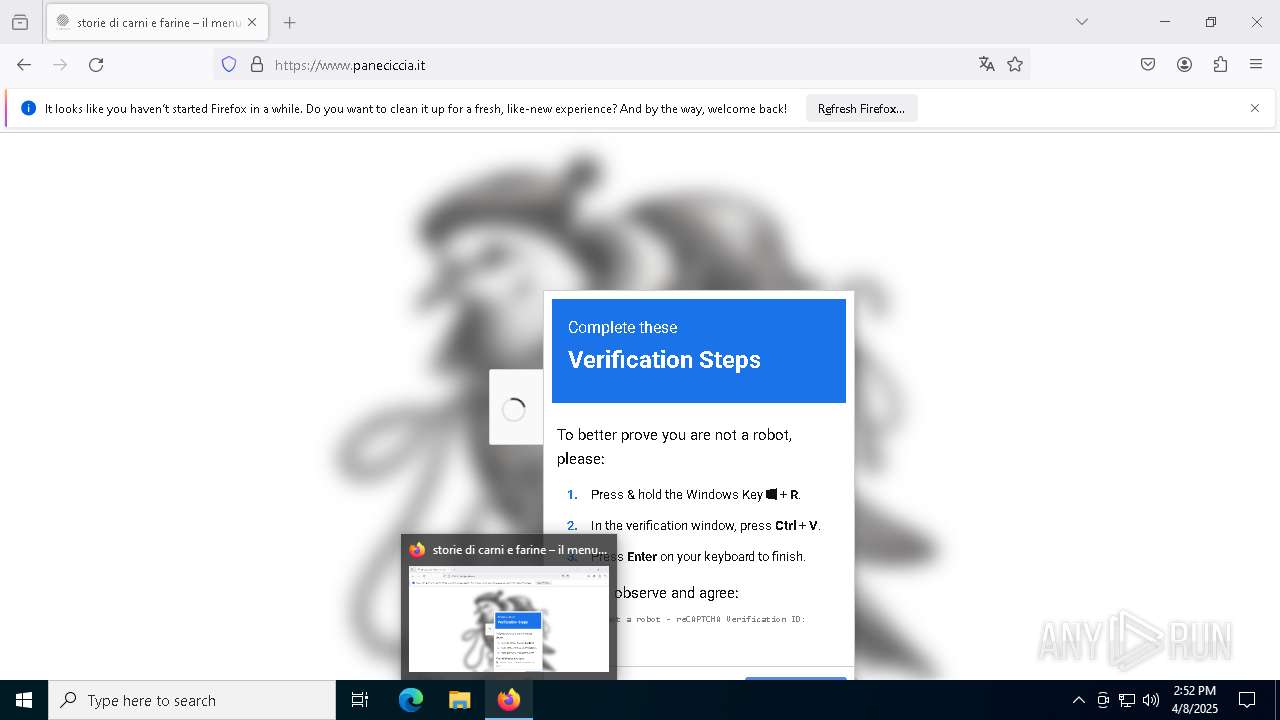Viewport: 1280px width, 720px height.
Task: View site security padlock info
Action: (x=257, y=65)
